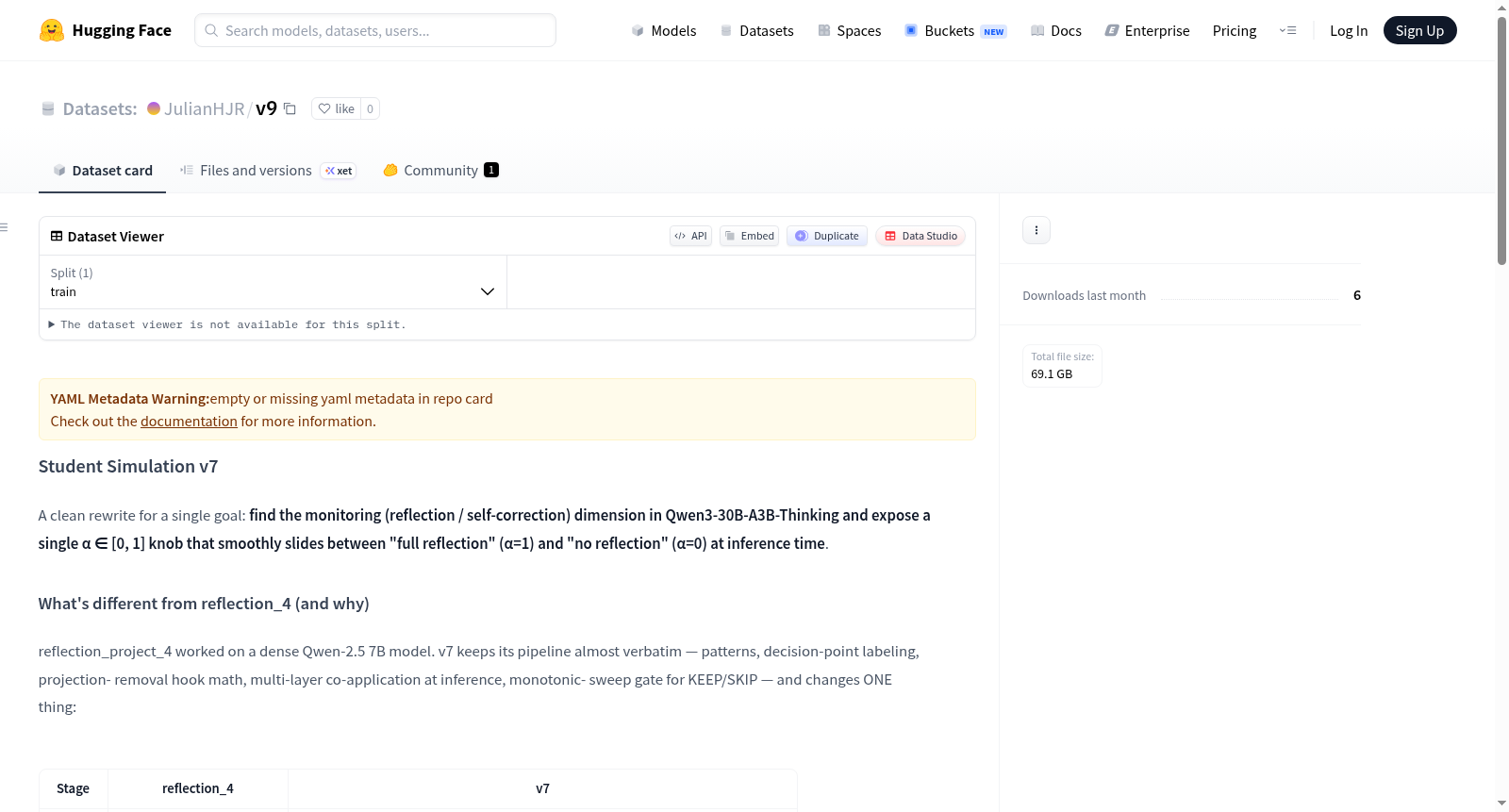Focus the search models, datasets, users field

(375, 30)
